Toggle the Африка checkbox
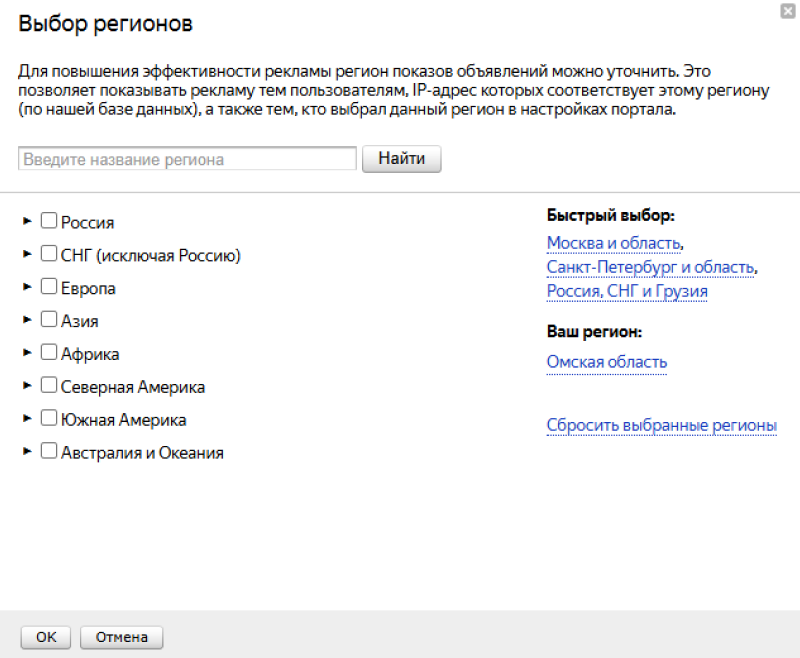The width and height of the screenshot is (800, 658). pos(49,353)
